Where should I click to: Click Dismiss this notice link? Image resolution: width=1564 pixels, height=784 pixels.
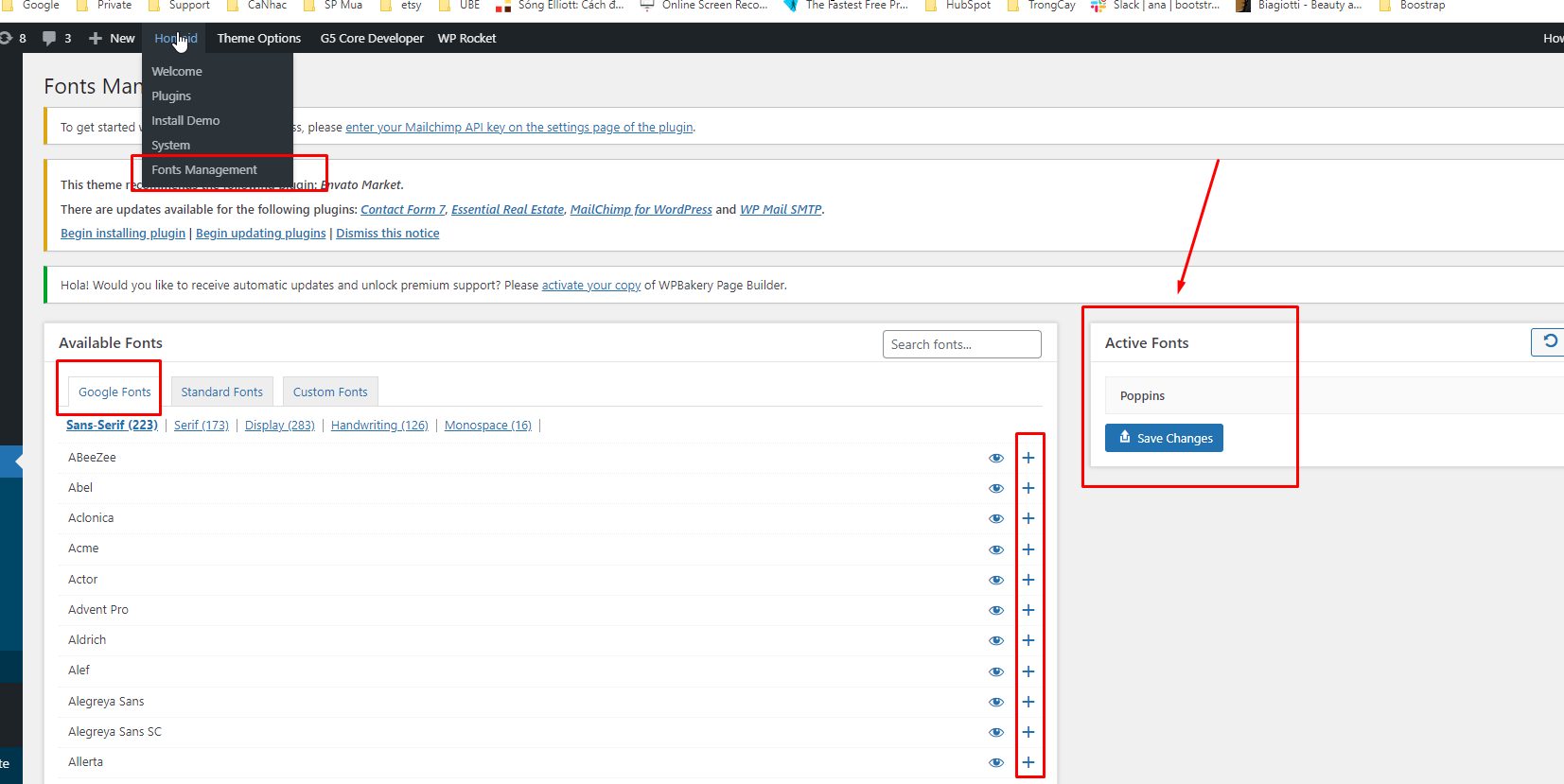pyautogui.click(x=388, y=234)
